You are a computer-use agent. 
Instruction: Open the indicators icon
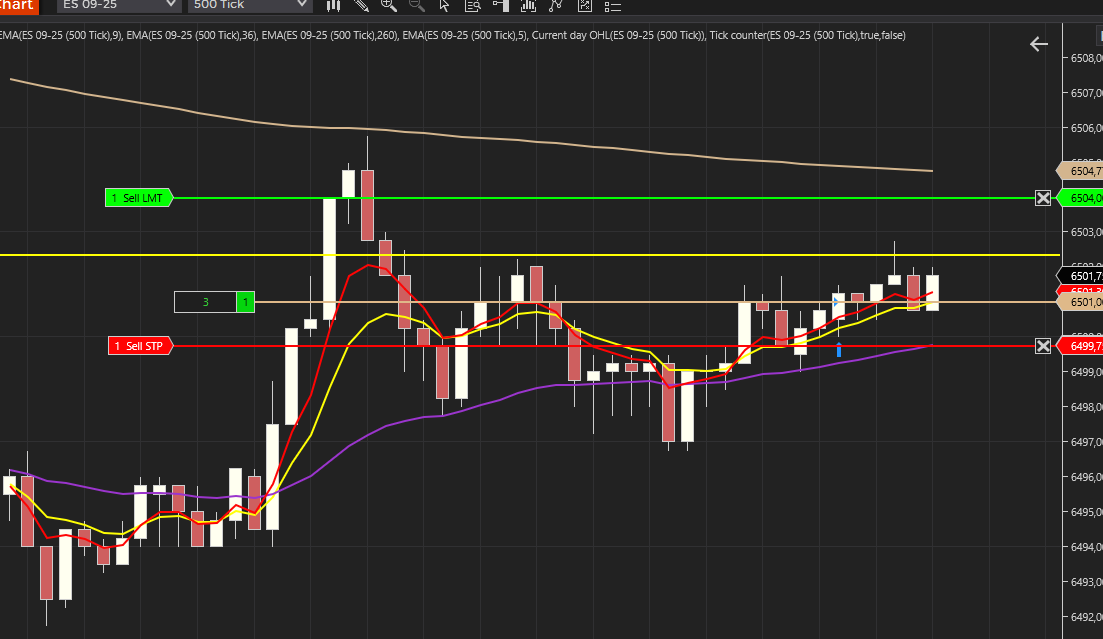528,6
